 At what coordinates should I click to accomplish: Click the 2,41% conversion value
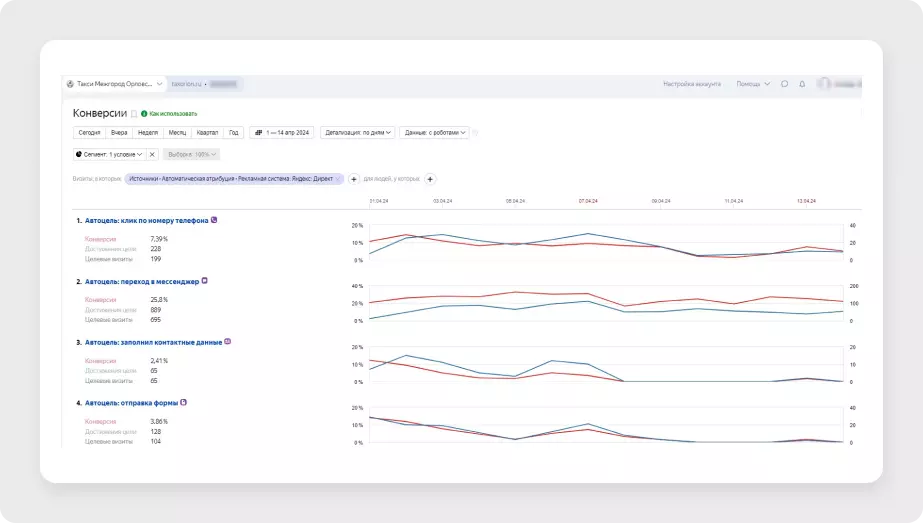[159, 360]
